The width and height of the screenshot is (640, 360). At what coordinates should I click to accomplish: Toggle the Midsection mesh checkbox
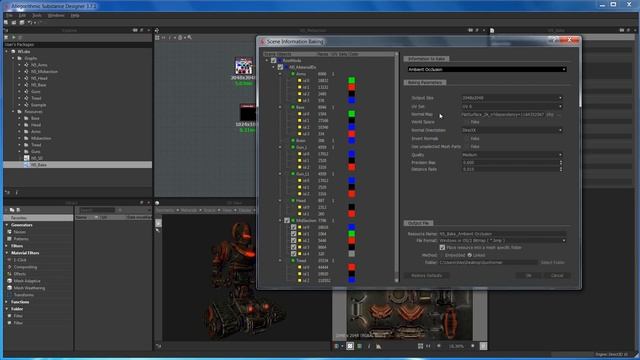pos(287,220)
